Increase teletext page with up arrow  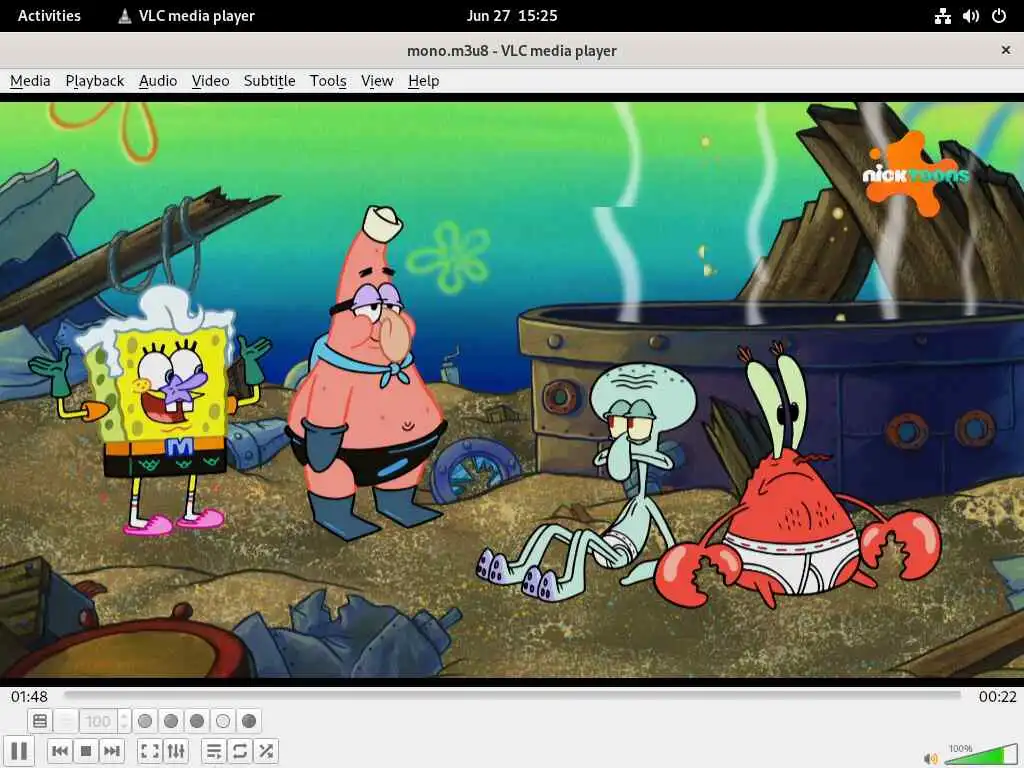point(124,716)
